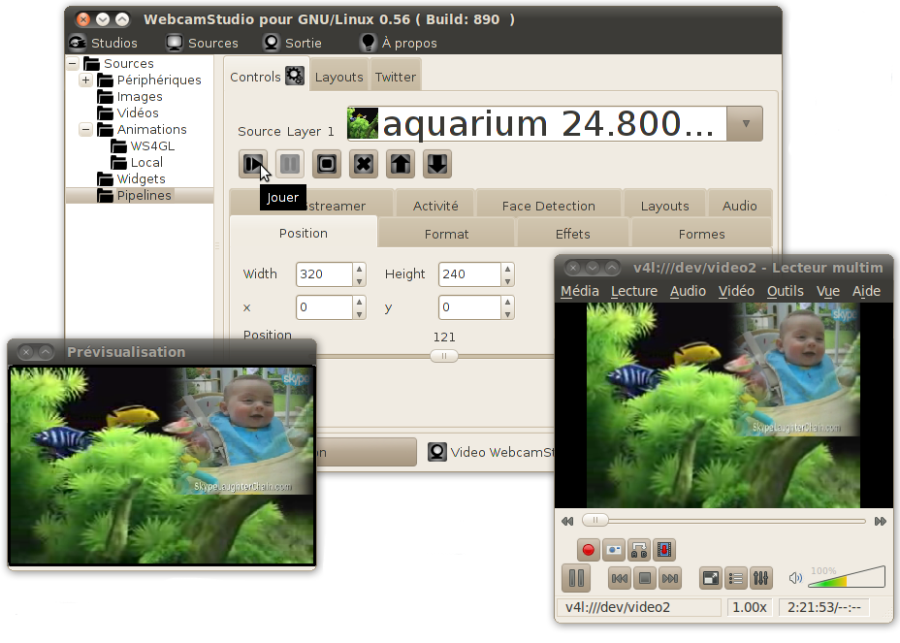Open the Formes tab
The width and height of the screenshot is (900, 643).
[x=701, y=234]
